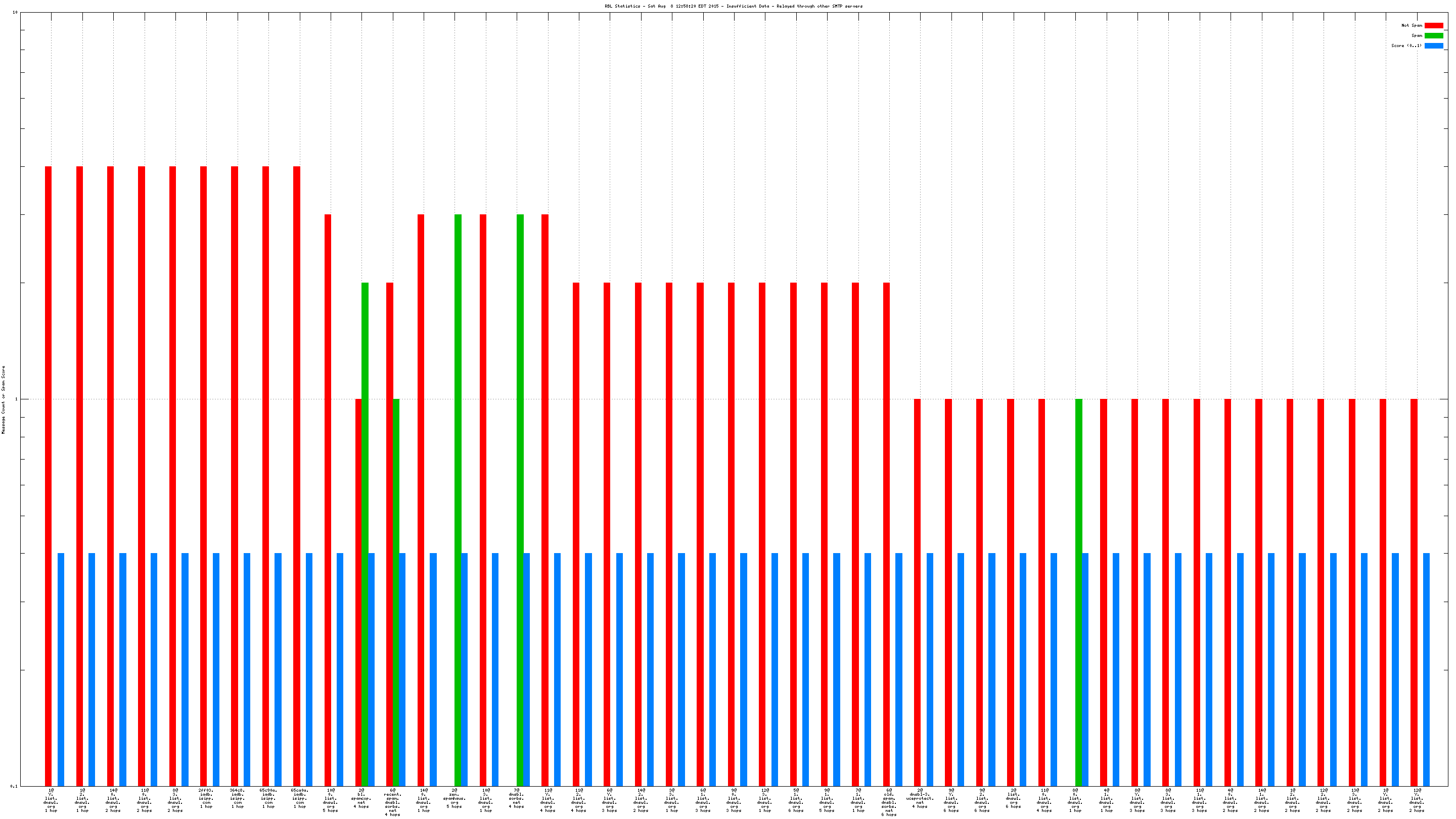This screenshot has width=1456, height=819.
Task: Click the 'Message Count or Spam Score' axis label
Action: click(x=4, y=399)
